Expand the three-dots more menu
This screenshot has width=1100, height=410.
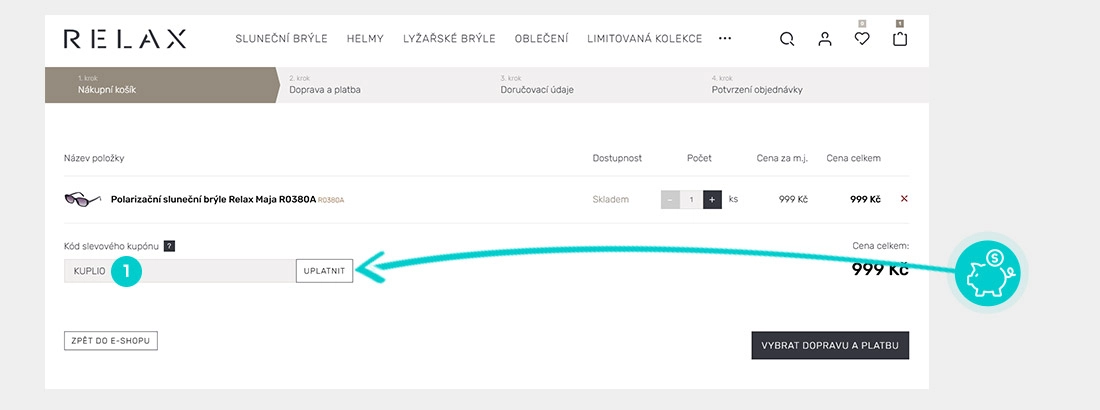pos(725,39)
